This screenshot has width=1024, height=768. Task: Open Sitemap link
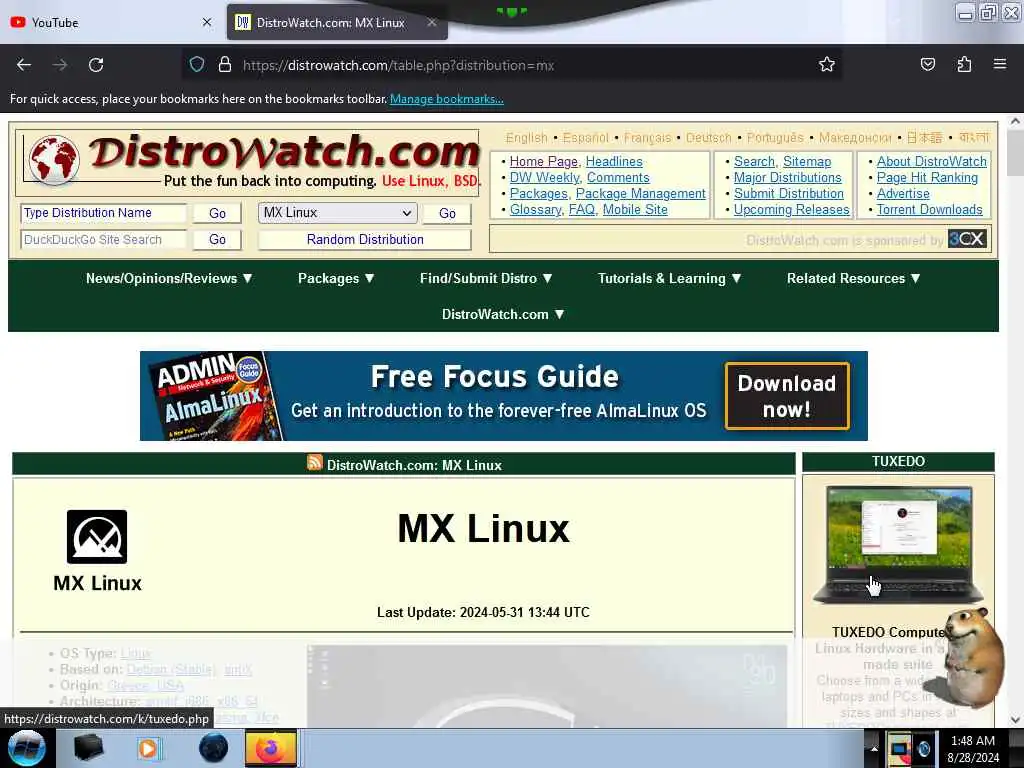pos(807,161)
